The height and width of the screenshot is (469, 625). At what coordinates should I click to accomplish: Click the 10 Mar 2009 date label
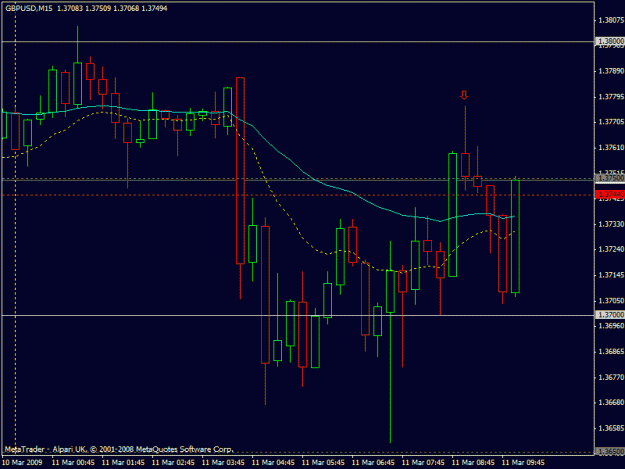click(x=22, y=463)
